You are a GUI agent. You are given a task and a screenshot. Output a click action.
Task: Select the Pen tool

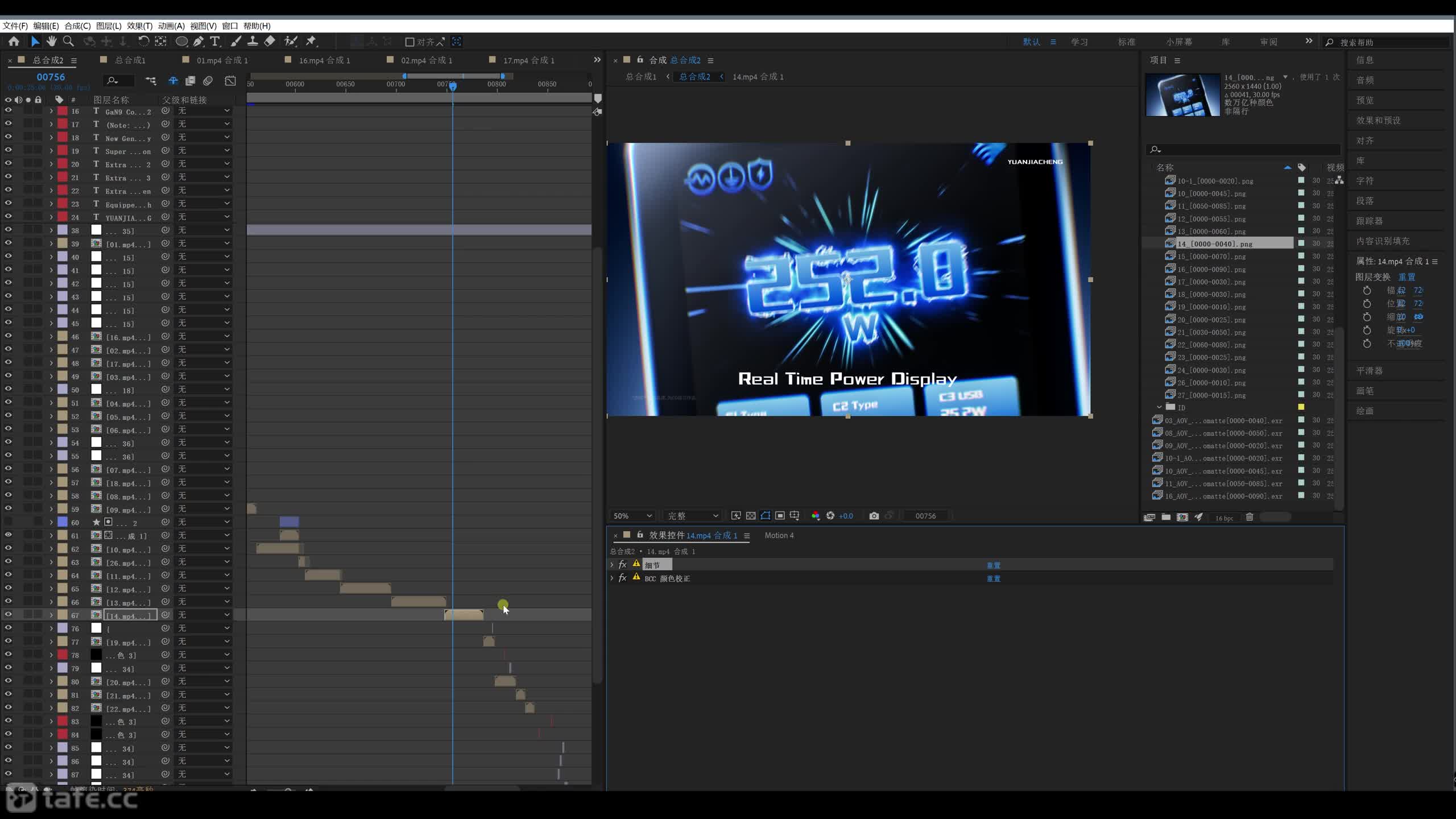click(198, 42)
